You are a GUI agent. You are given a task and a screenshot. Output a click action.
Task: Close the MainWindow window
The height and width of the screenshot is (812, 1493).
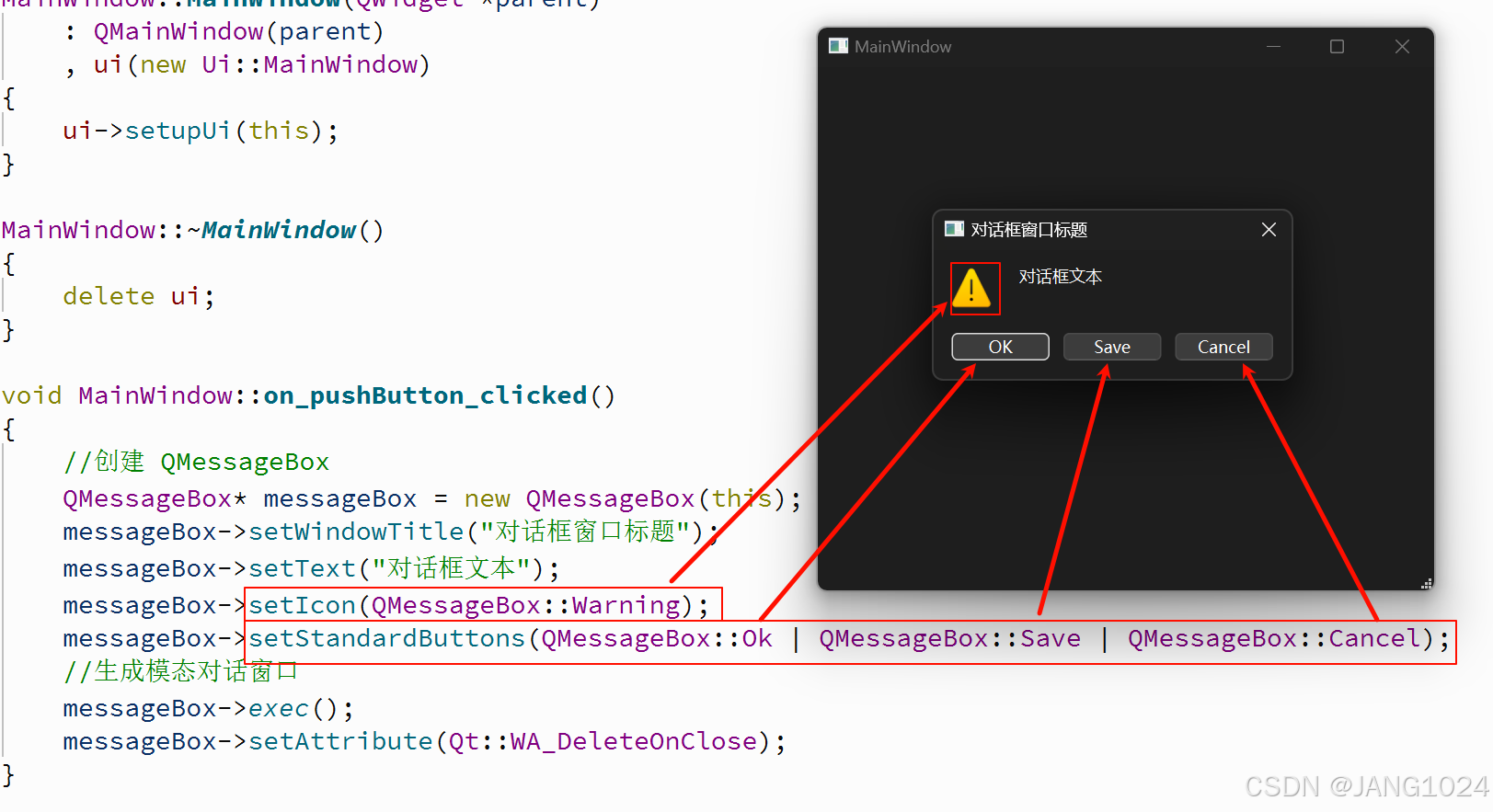(x=1402, y=46)
